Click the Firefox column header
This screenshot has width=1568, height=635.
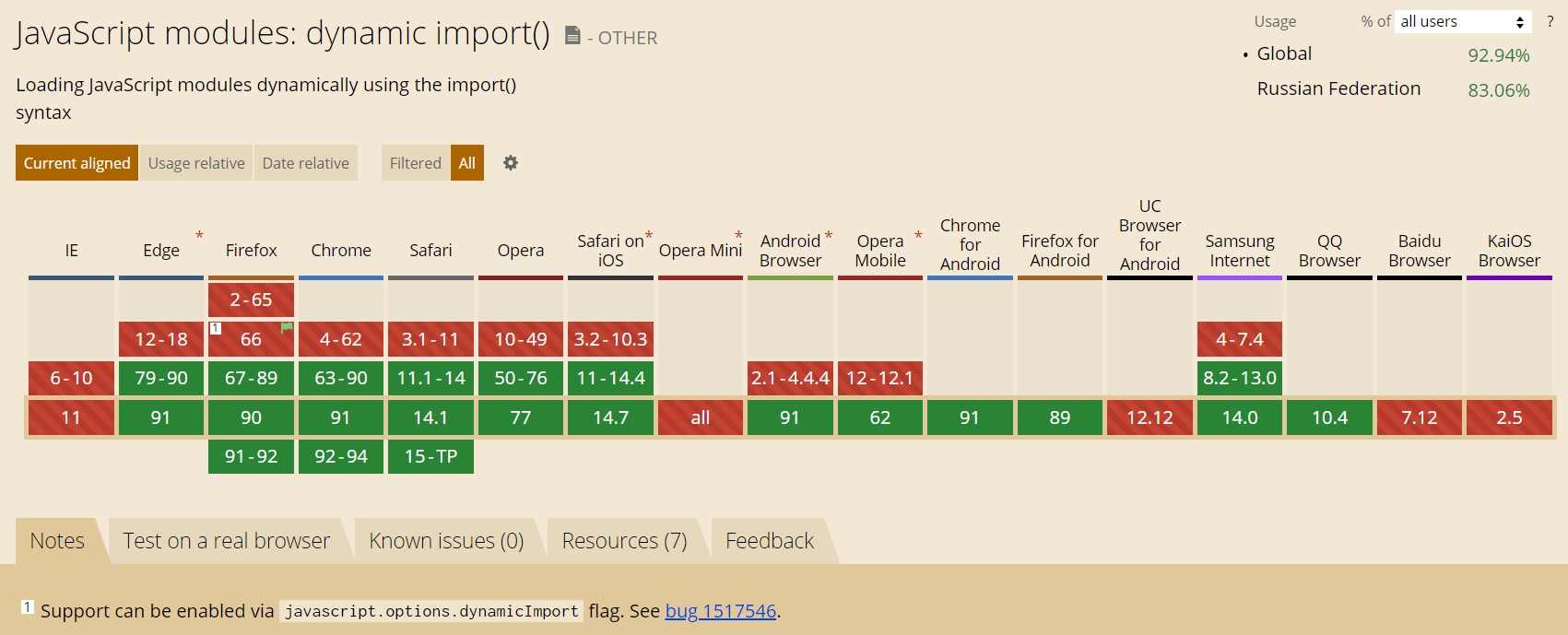[252, 251]
